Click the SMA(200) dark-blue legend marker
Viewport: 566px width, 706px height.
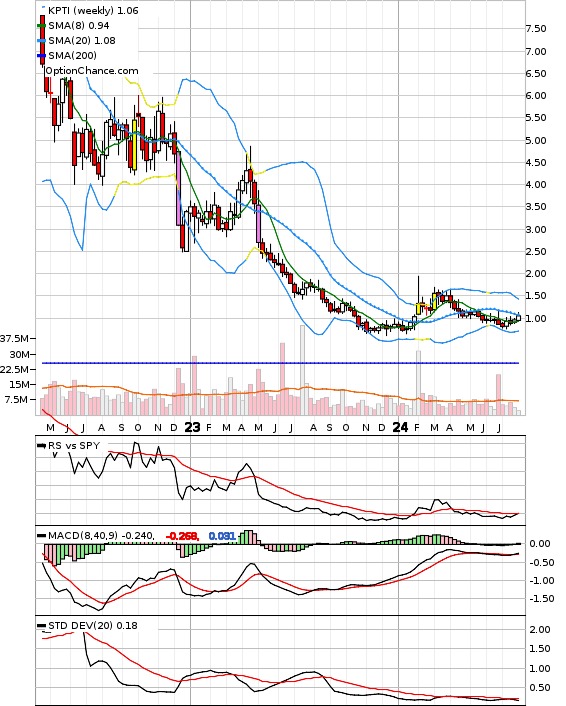(x=41, y=55)
